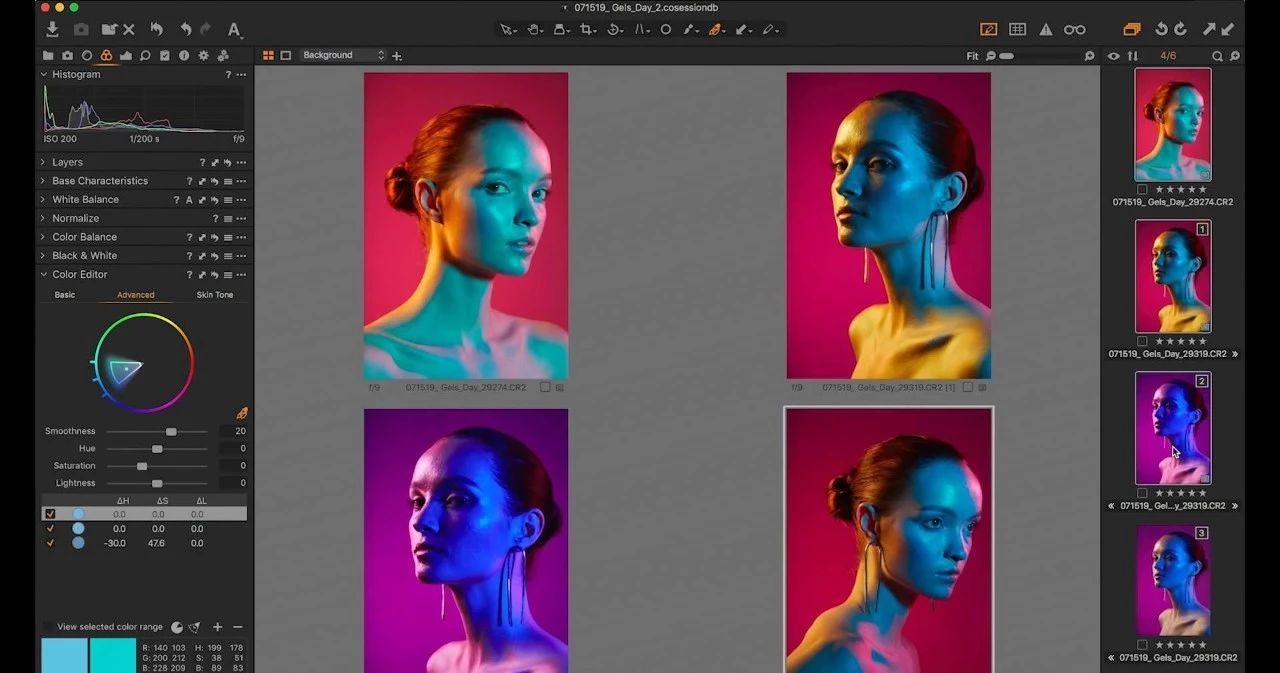Select the Rotate straighten tool
Screen dimensions: 1280x673
614,30
